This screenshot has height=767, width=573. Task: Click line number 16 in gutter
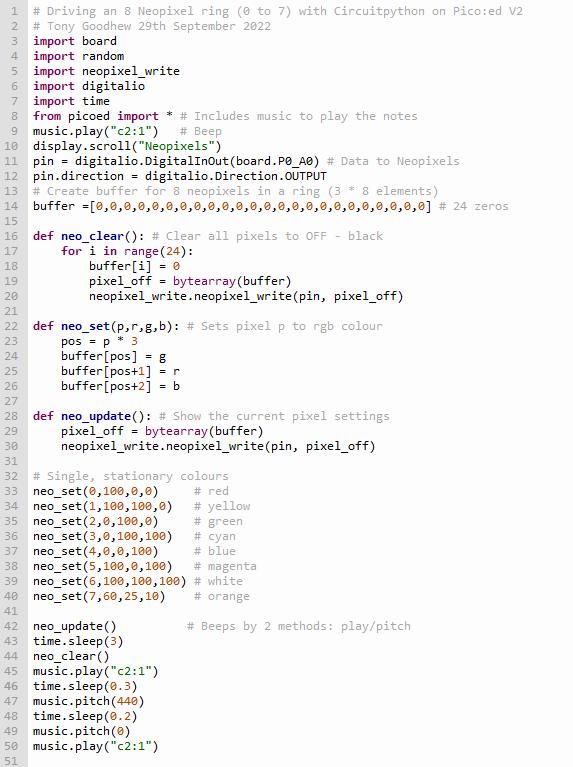click(x=11, y=236)
